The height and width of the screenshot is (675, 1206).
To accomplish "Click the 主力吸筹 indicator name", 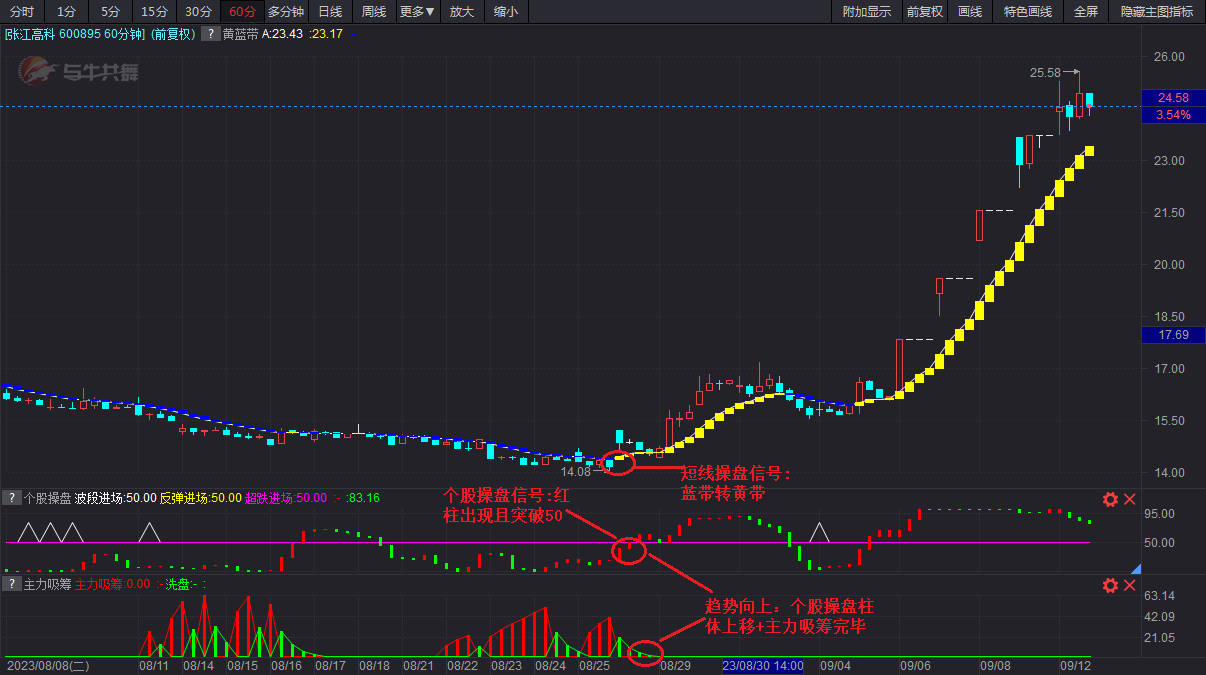I will (x=47, y=584).
